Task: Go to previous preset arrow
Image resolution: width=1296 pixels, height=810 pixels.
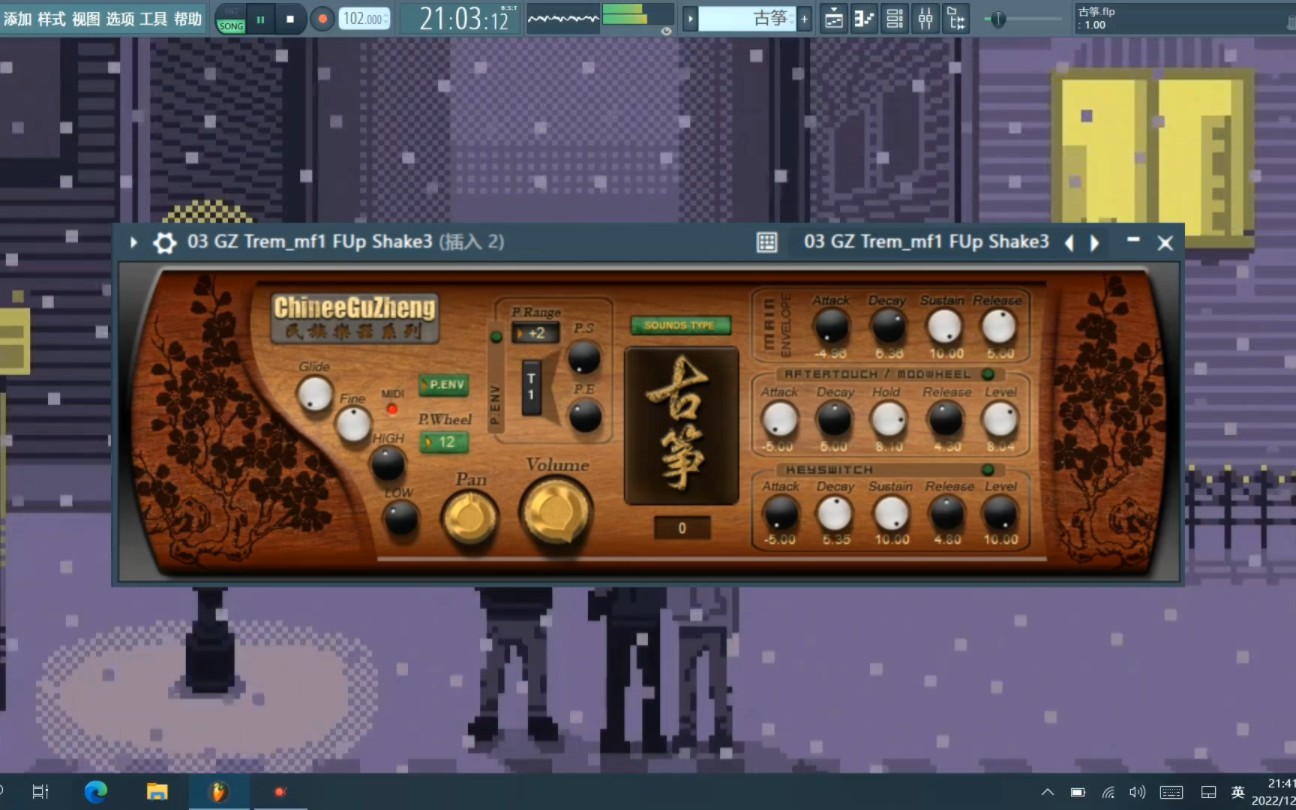Action: (1069, 243)
